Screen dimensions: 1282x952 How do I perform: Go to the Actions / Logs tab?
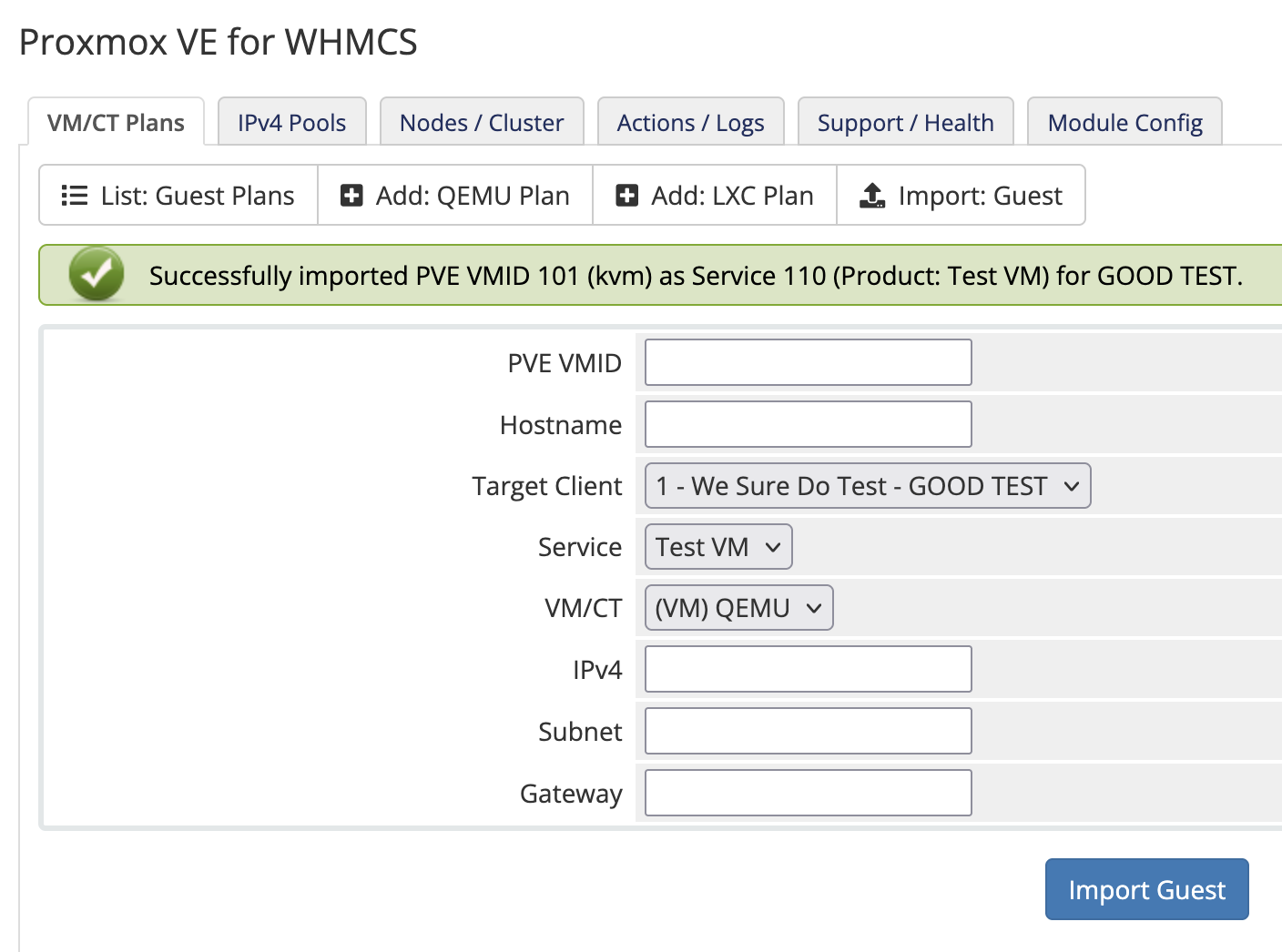(x=691, y=122)
